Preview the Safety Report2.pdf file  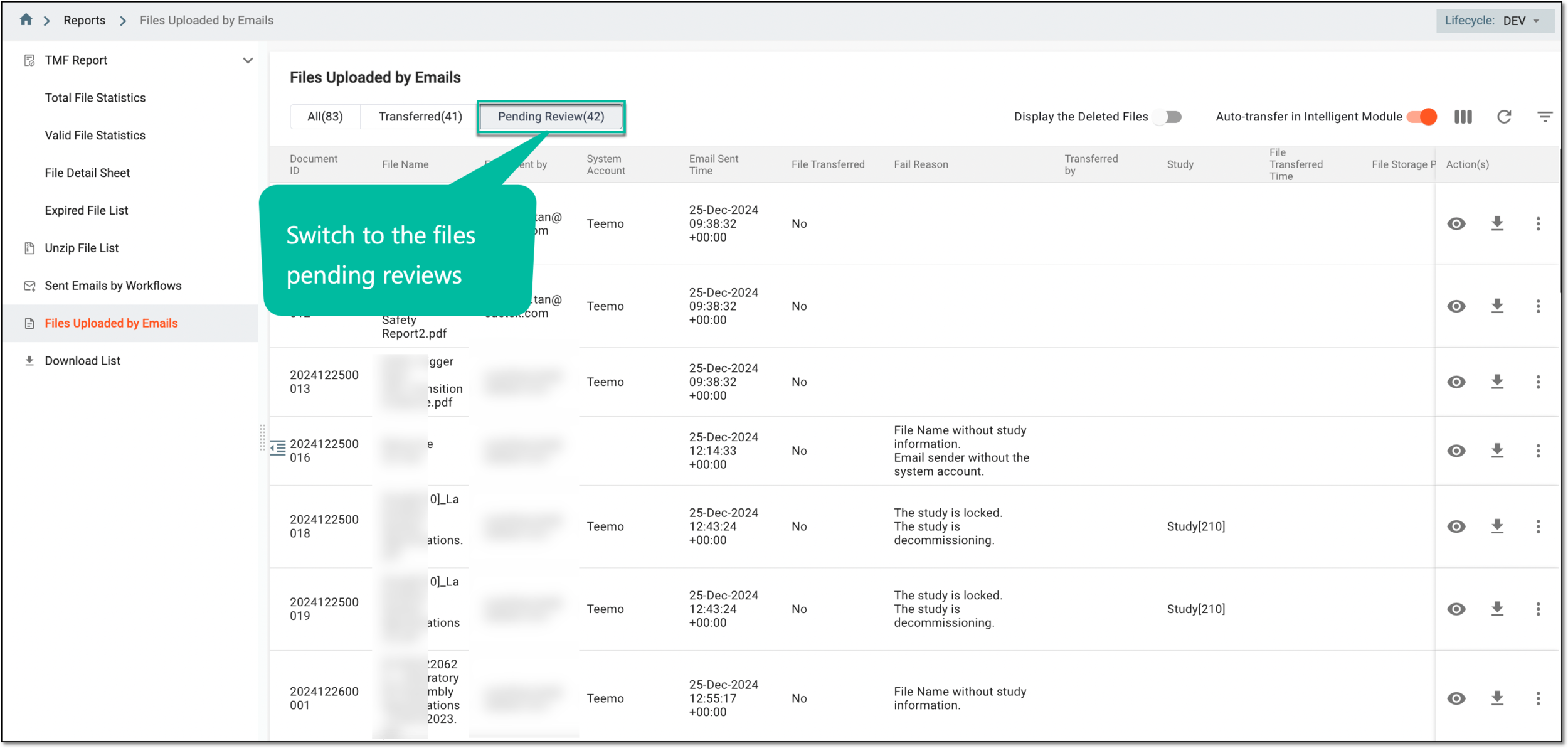(1456, 306)
